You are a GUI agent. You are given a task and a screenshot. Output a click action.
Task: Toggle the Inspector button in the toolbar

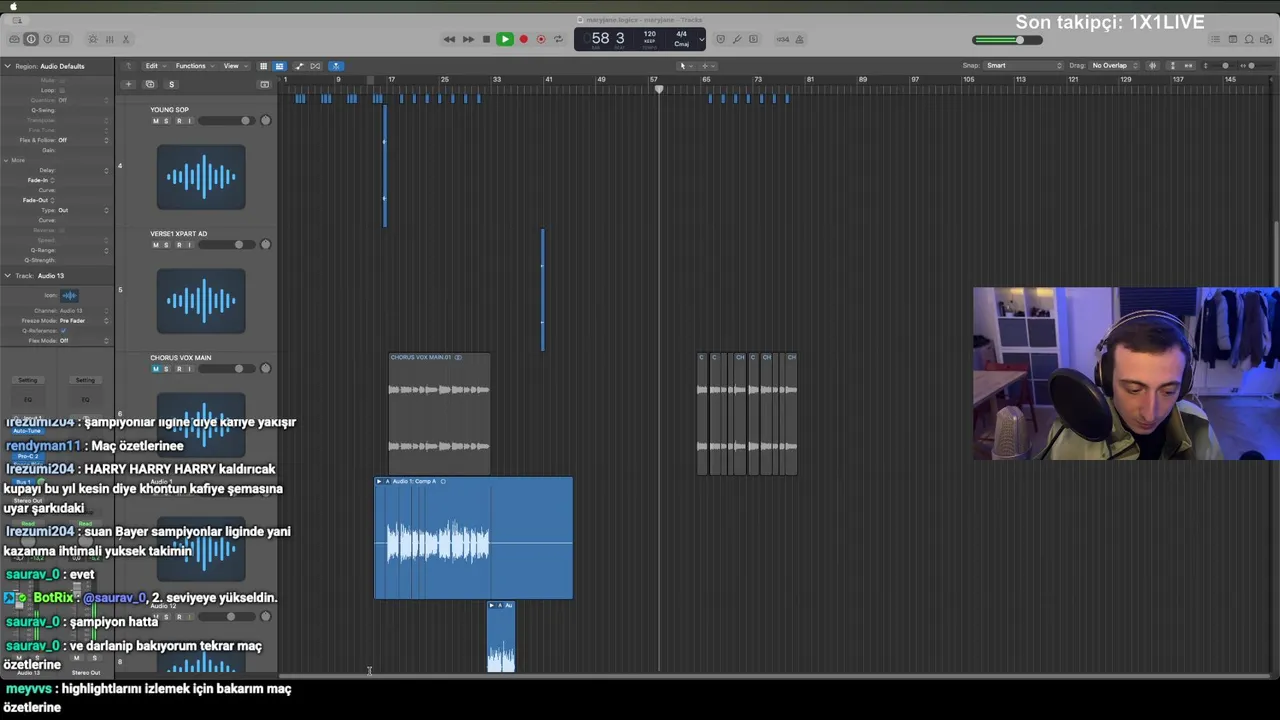[31, 39]
